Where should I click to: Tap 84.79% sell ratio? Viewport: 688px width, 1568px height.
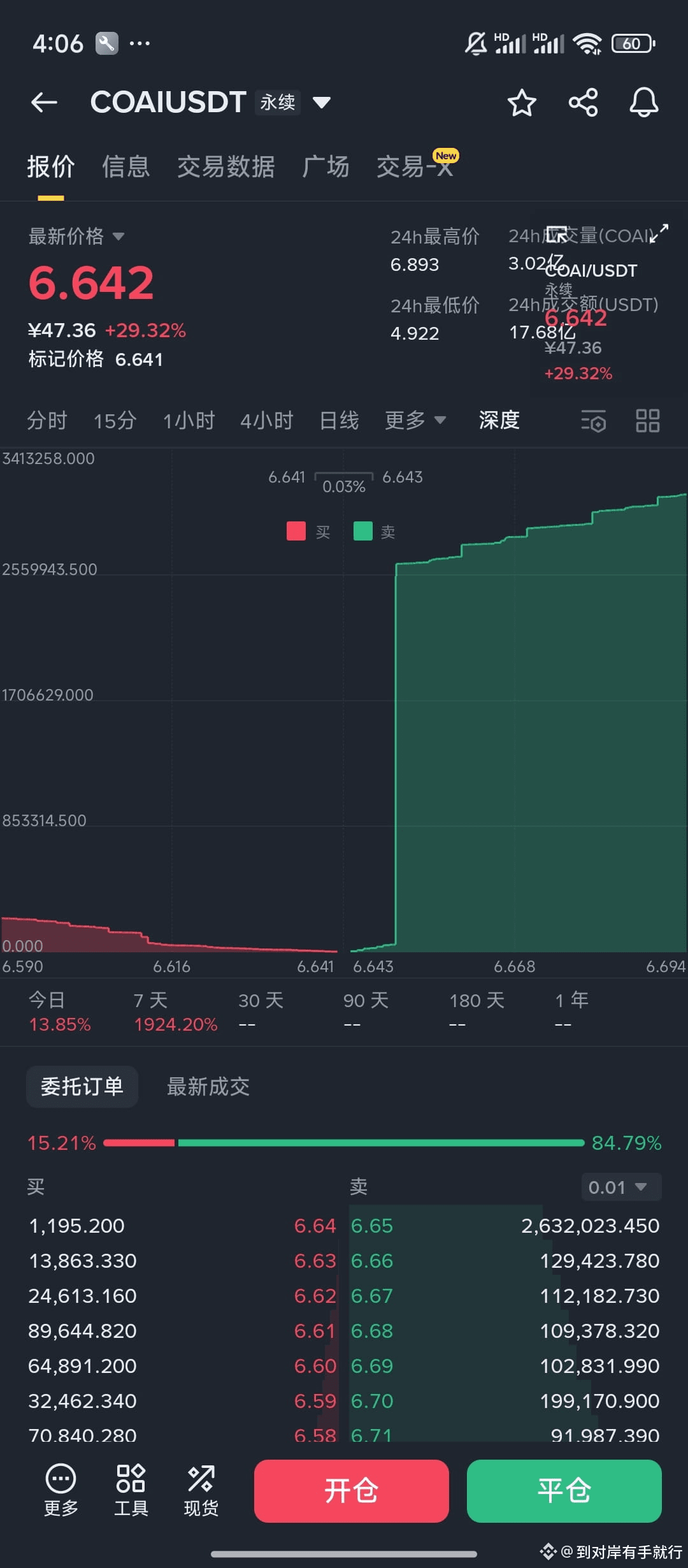click(x=627, y=1143)
